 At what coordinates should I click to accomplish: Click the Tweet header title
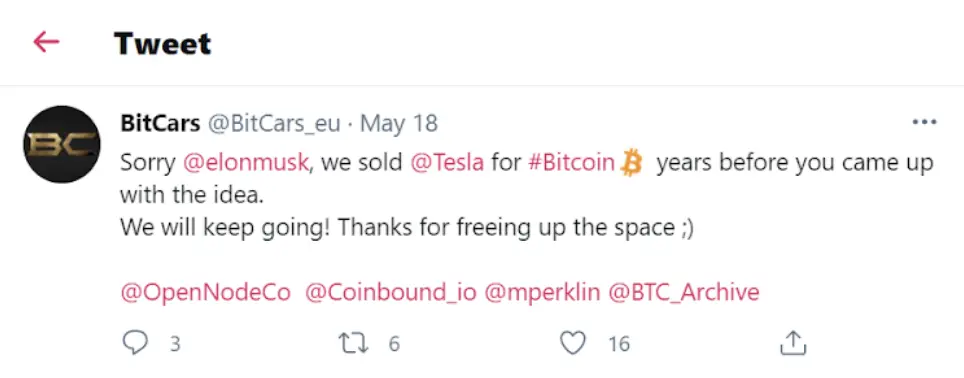click(162, 43)
